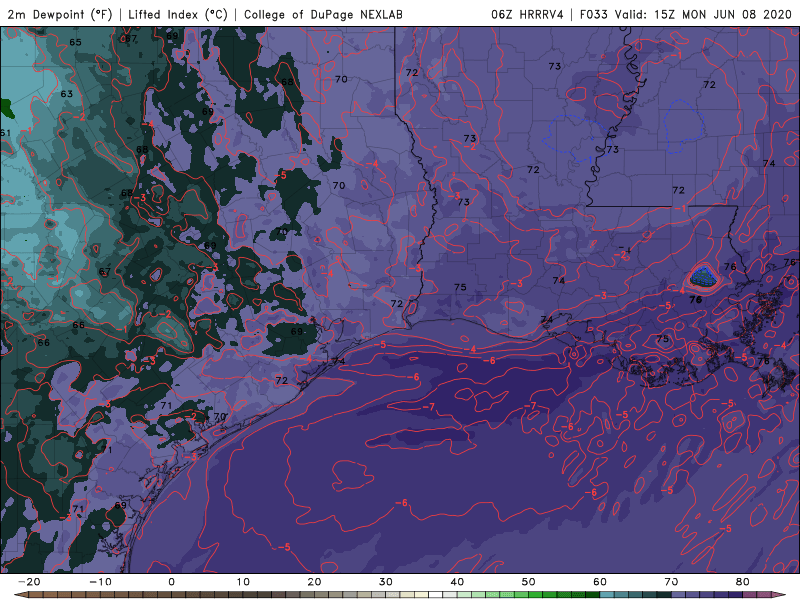Click the '40' legend tick label
The image size is (800, 600).
coord(457,582)
